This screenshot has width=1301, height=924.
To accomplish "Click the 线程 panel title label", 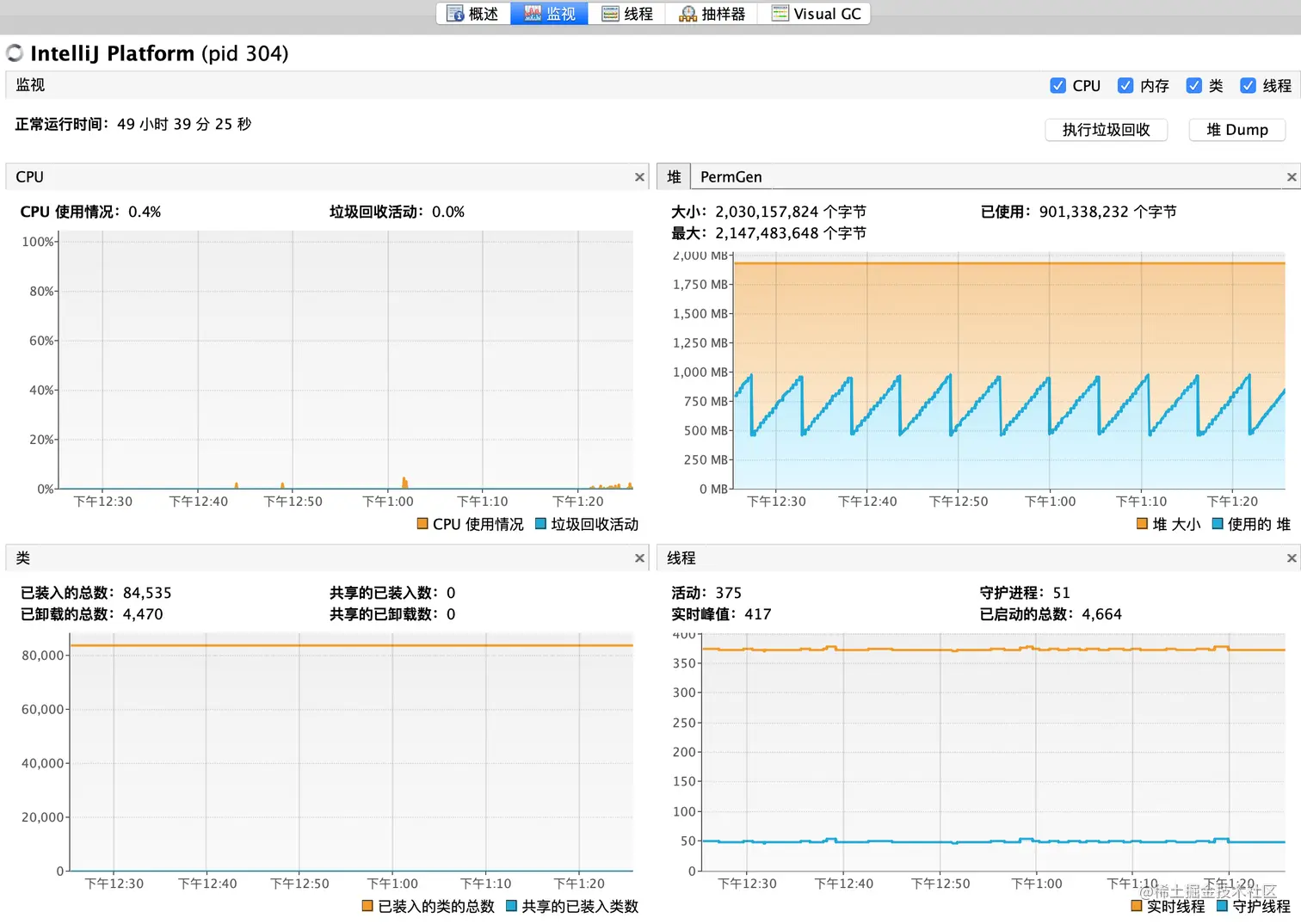I will pyautogui.click(x=681, y=557).
